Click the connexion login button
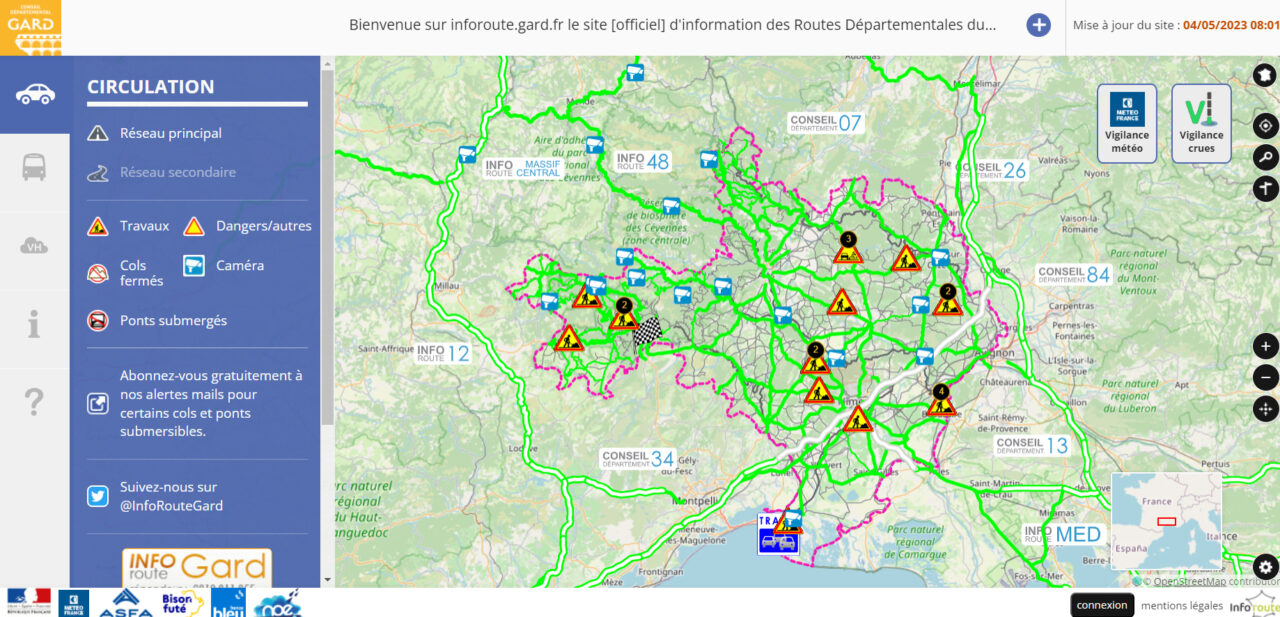The image size is (1280, 617). pos(1102,605)
